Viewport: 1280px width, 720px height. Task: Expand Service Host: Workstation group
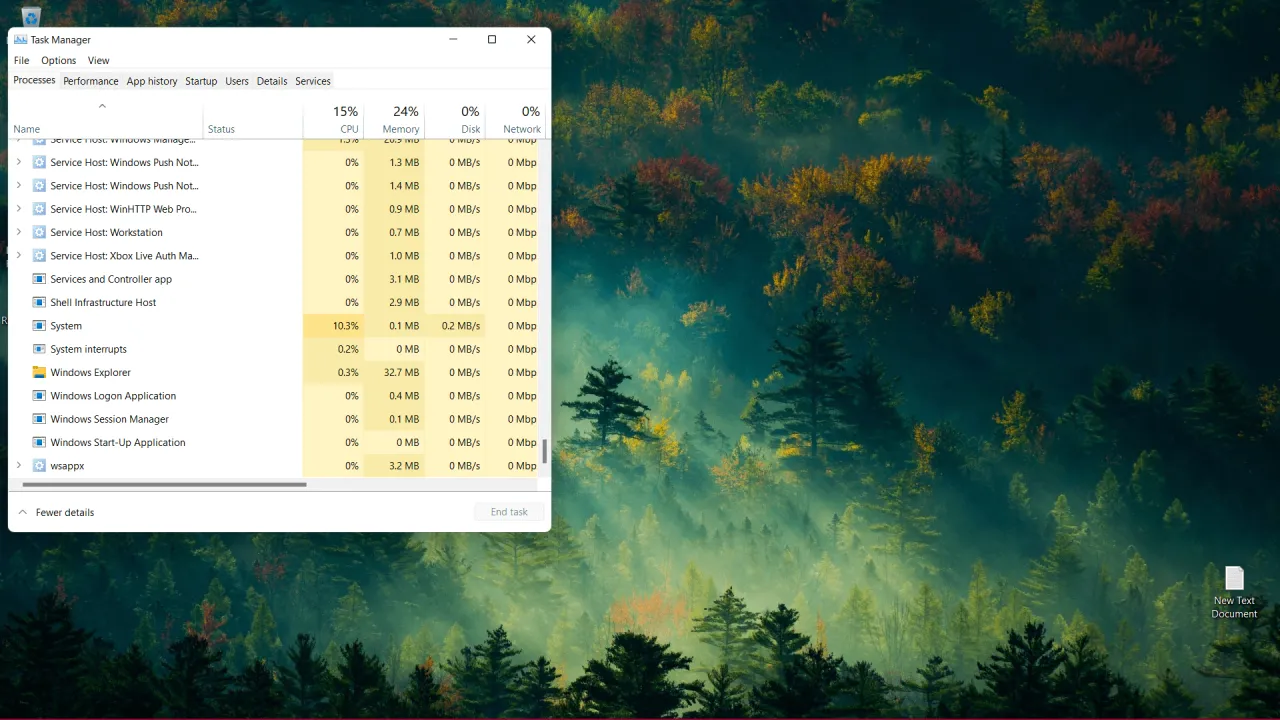[19, 232]
